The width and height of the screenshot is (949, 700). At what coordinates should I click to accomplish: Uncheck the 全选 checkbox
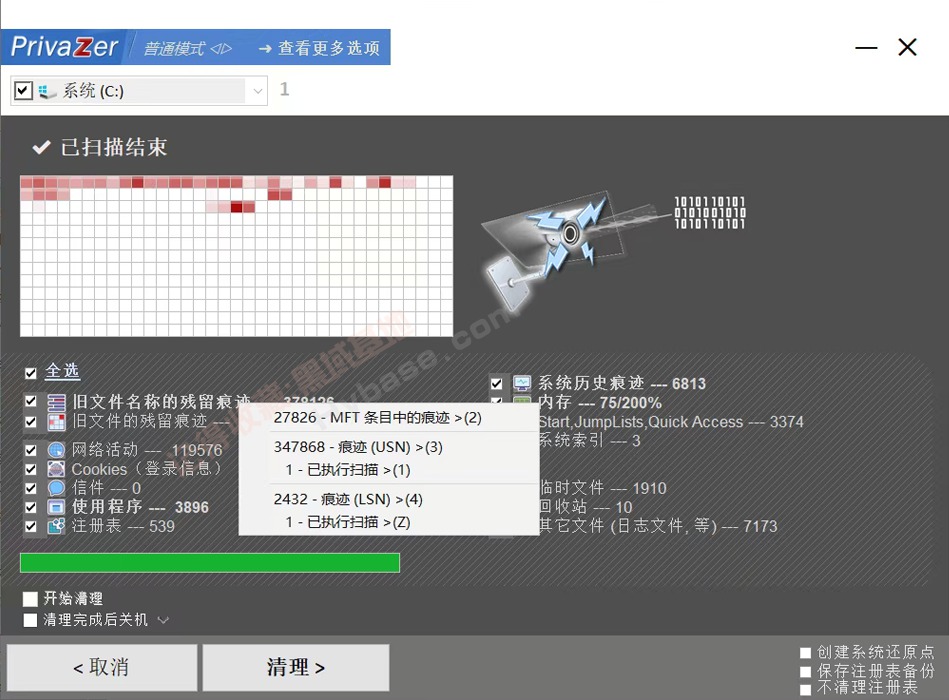31,373
